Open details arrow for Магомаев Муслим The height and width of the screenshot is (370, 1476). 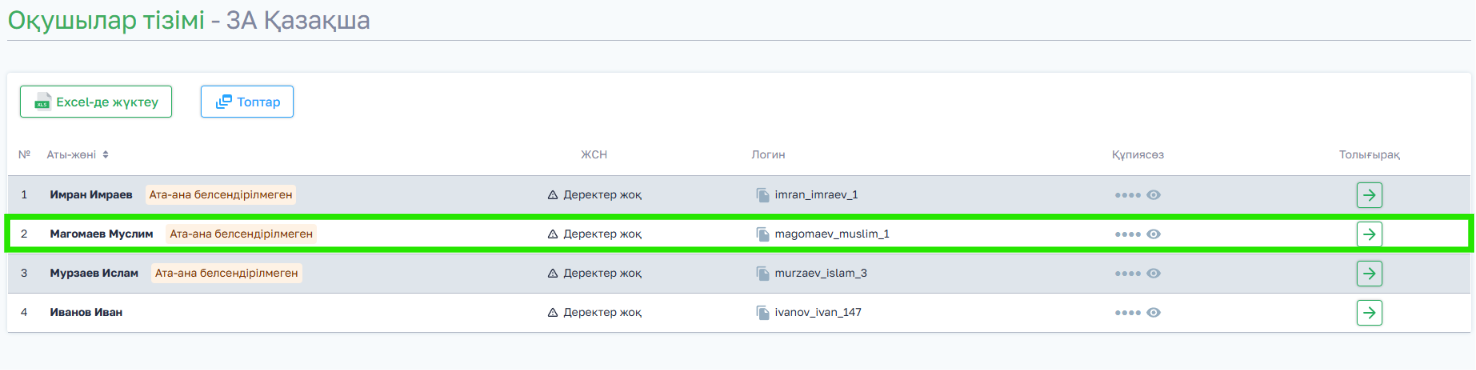pos(1369,234)
